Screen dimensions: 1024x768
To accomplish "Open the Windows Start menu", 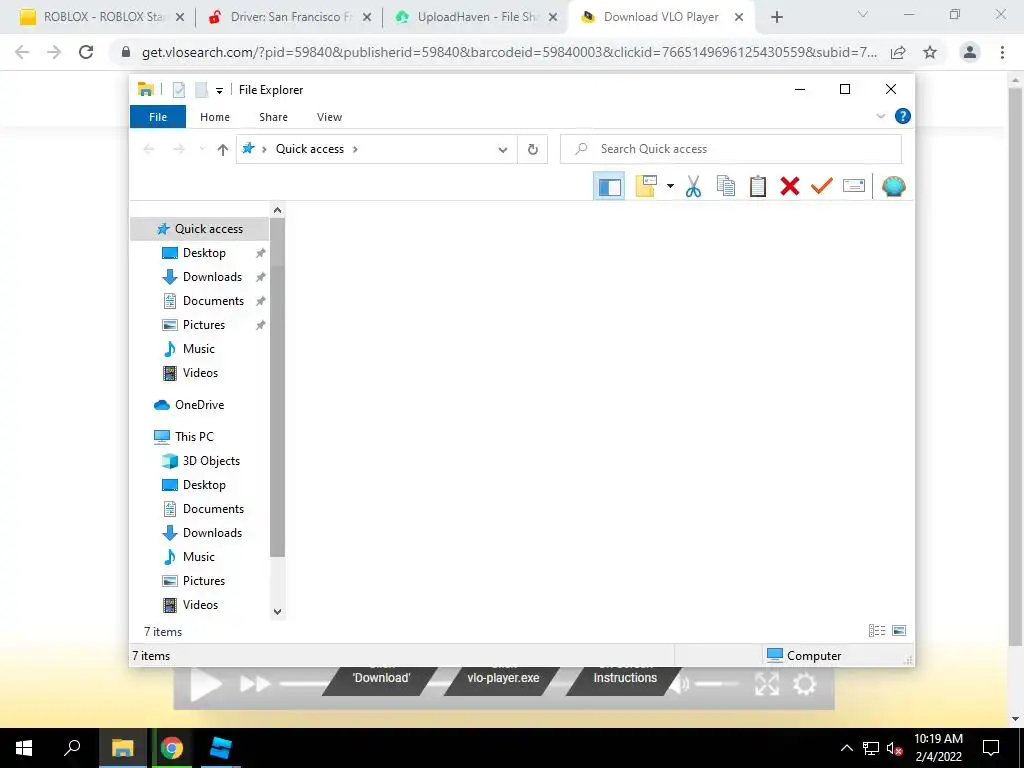I will 24,748.
